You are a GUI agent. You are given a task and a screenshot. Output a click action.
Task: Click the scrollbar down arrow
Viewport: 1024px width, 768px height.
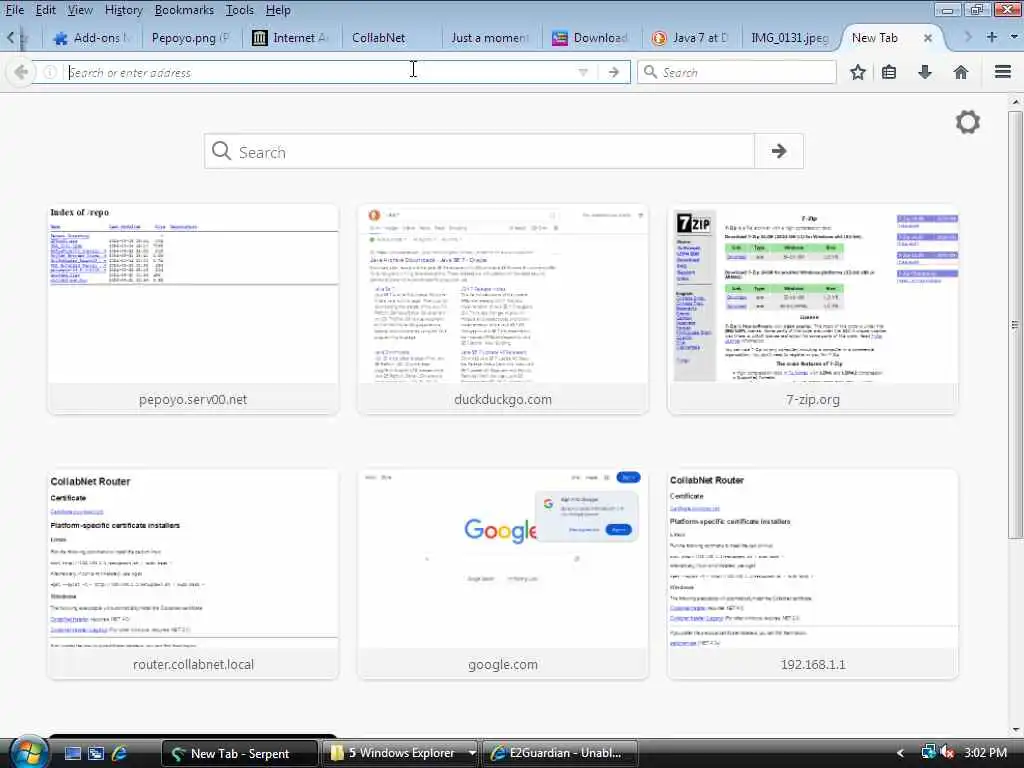[x=1015, y=729]
